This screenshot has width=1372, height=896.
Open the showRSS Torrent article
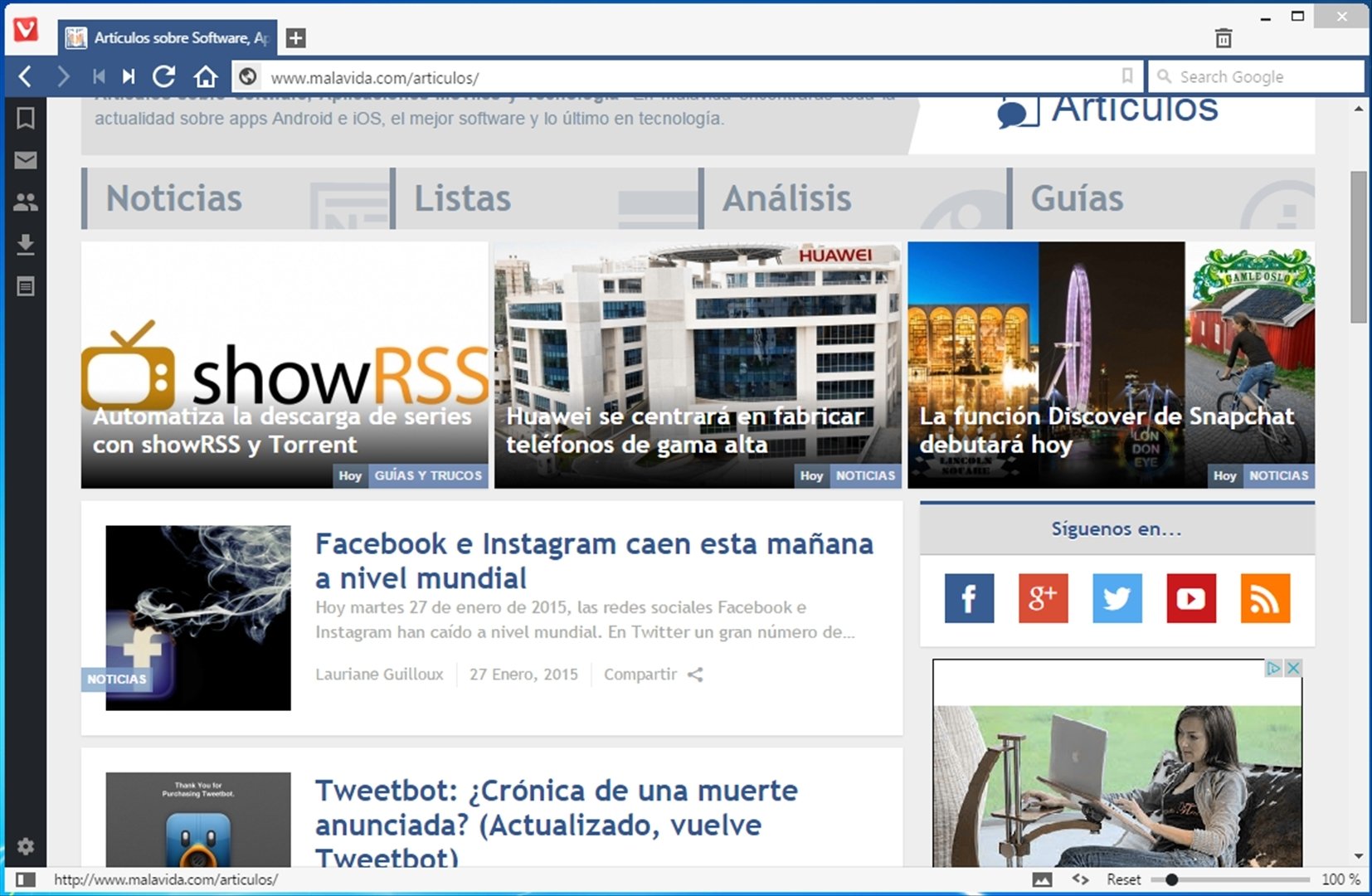tap(284, 364)
